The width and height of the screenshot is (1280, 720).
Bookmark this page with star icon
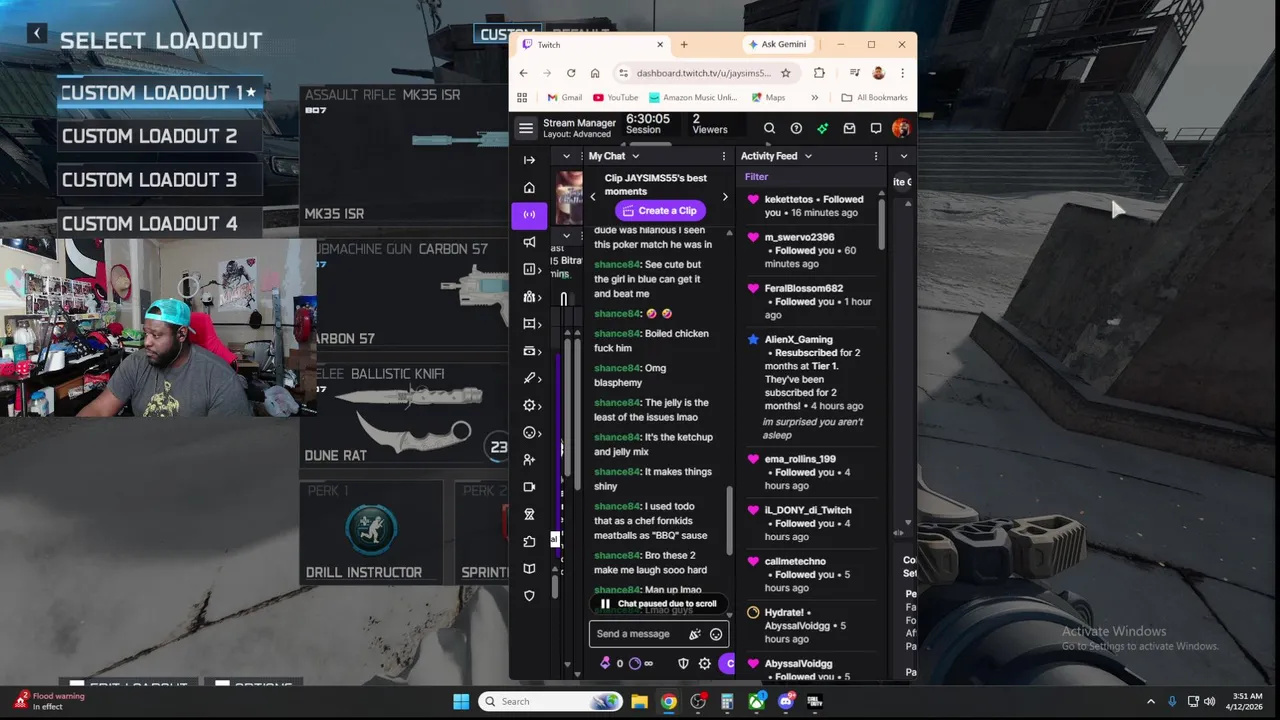786,73
